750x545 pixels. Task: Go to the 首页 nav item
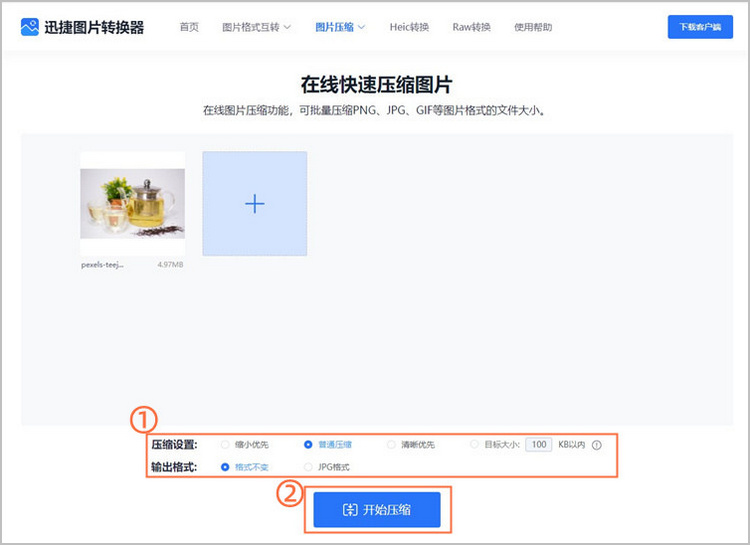pyautogui.click(x=189, y=27)
